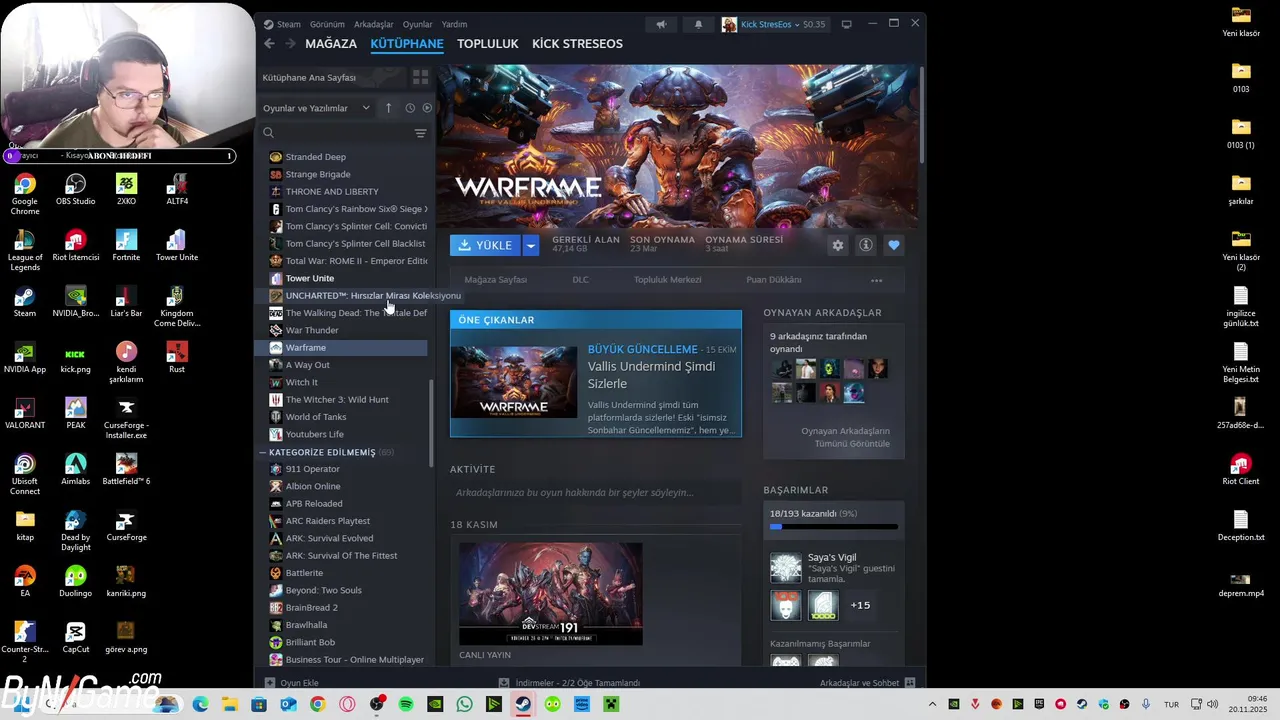Click the OBS Studio desktop icon

(75, 189)
